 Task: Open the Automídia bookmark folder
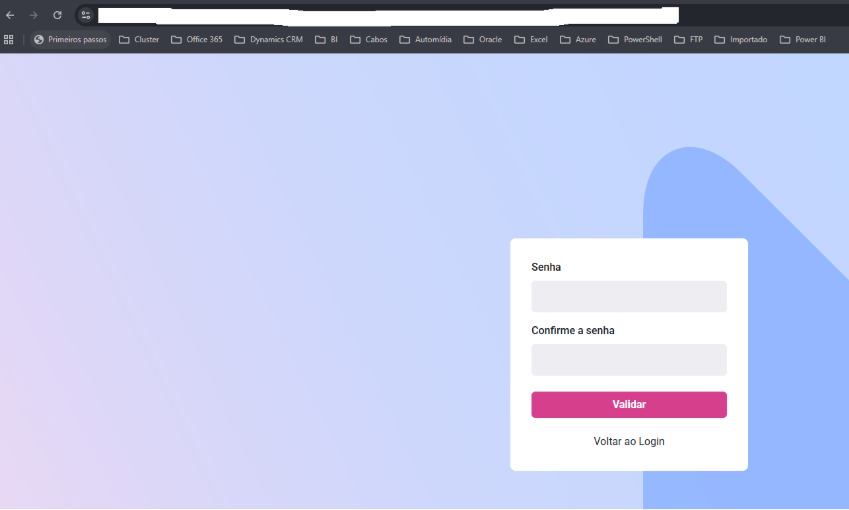(x=425, y=40)
